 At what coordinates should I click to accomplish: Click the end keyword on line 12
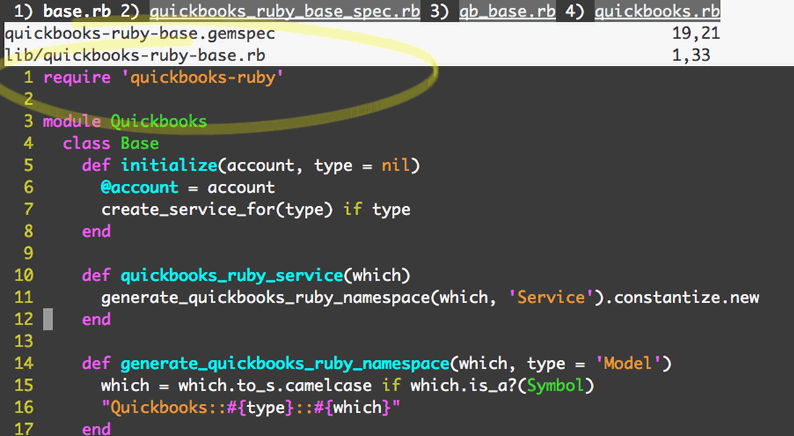pyautogui.click(x=96, y=320)
